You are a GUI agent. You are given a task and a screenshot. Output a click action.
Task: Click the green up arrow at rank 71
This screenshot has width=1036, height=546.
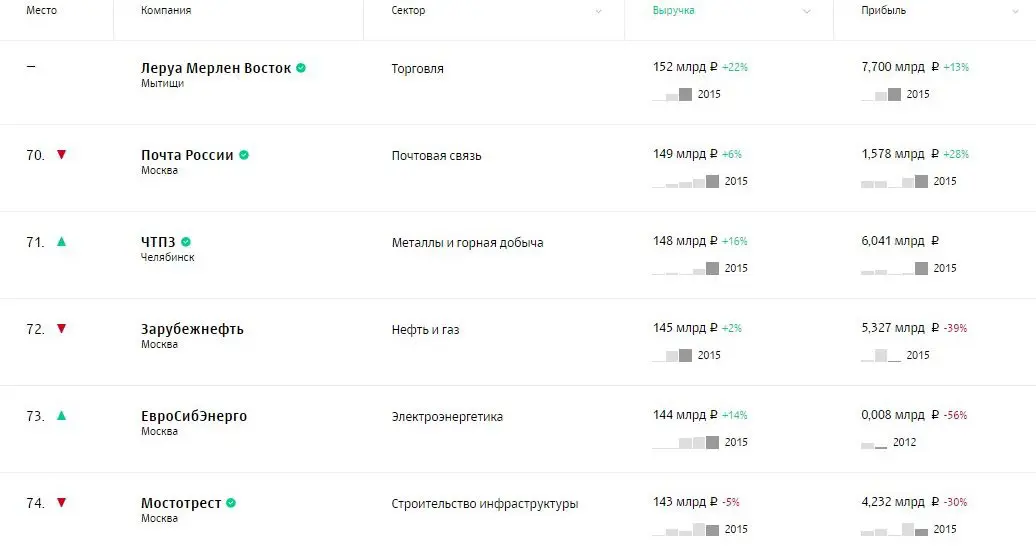[61, 242]
